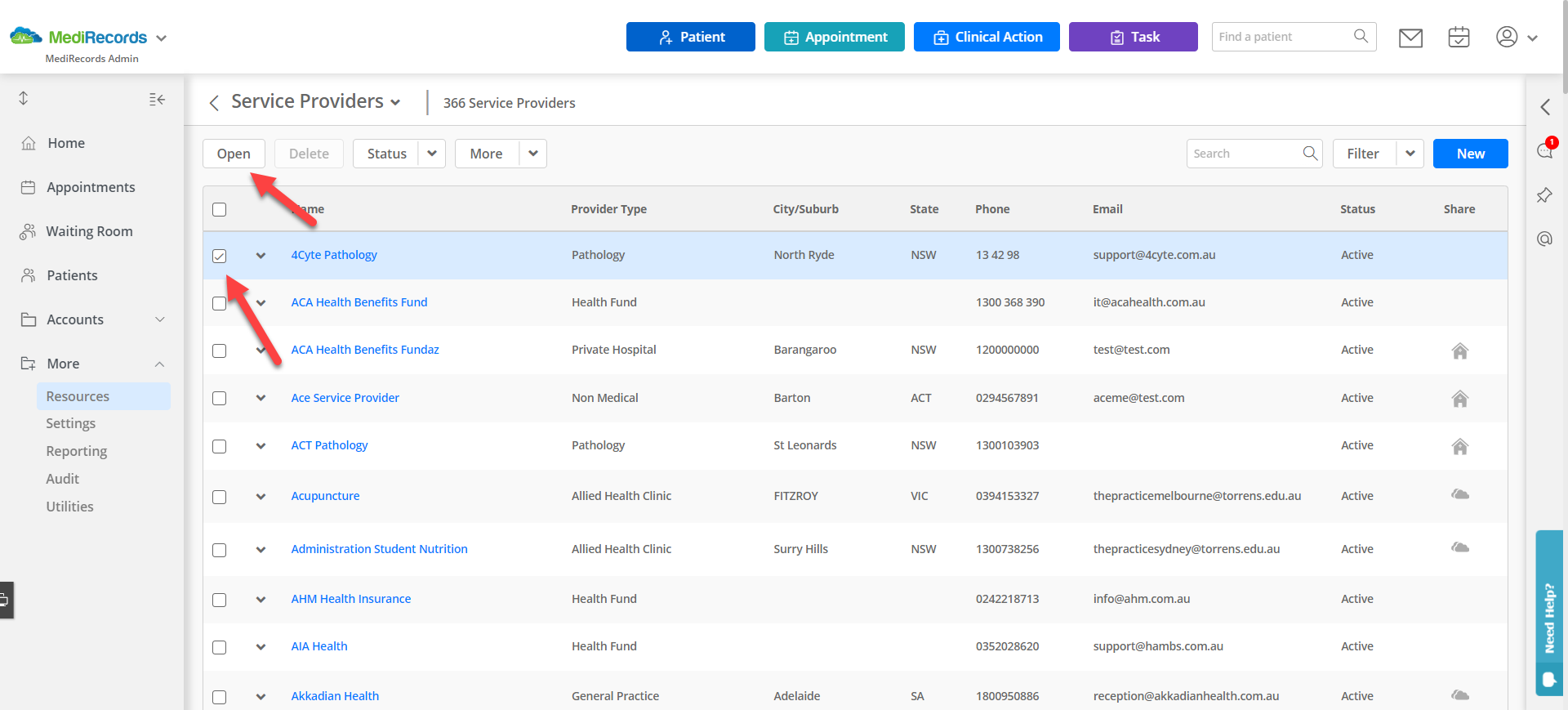Image resolution: width=1568 pixels, height=710 pixels.
Task: Open the AIA Health link
Action: [x=319, y=646]
